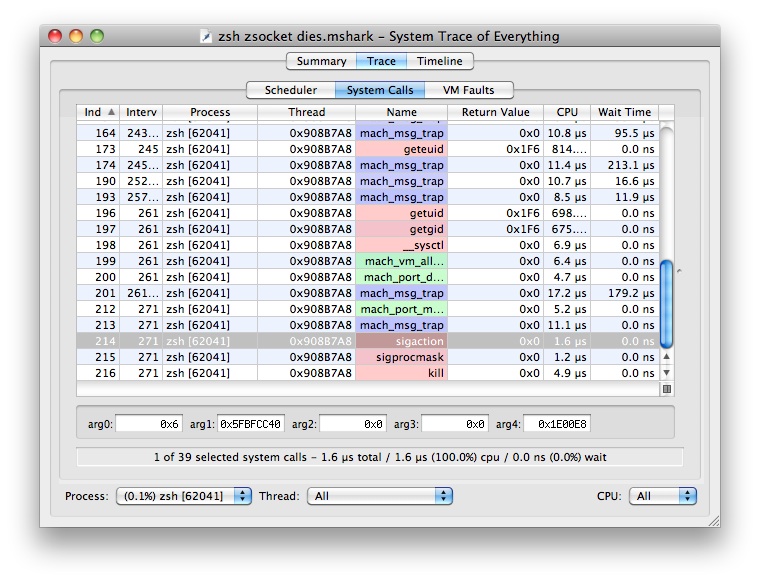Screen dimensions: 760x582
Task: Select the mach_msg_trap row at index 164
Action: click(x=368, y=133)
